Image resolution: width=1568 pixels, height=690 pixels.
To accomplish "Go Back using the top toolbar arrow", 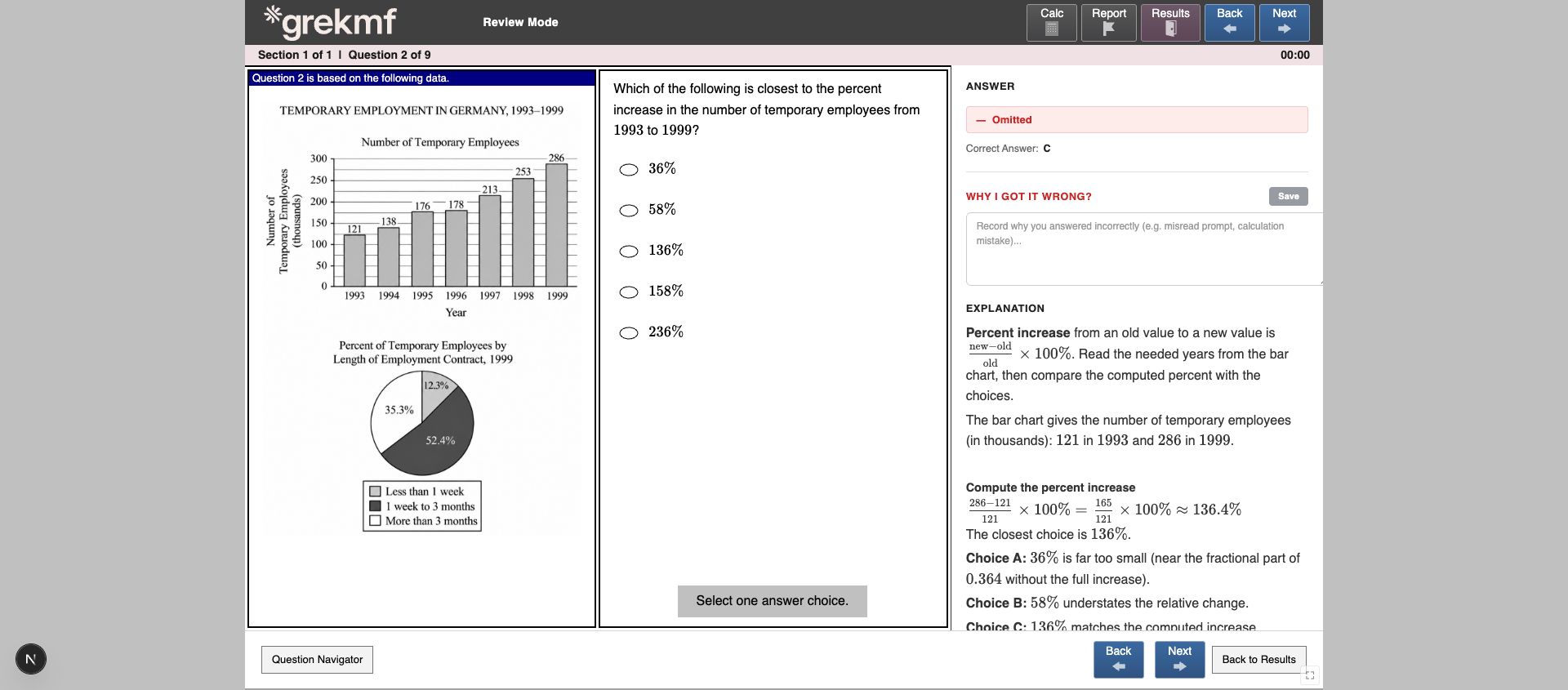I will pyautogui.click(x=1229, y=23).
